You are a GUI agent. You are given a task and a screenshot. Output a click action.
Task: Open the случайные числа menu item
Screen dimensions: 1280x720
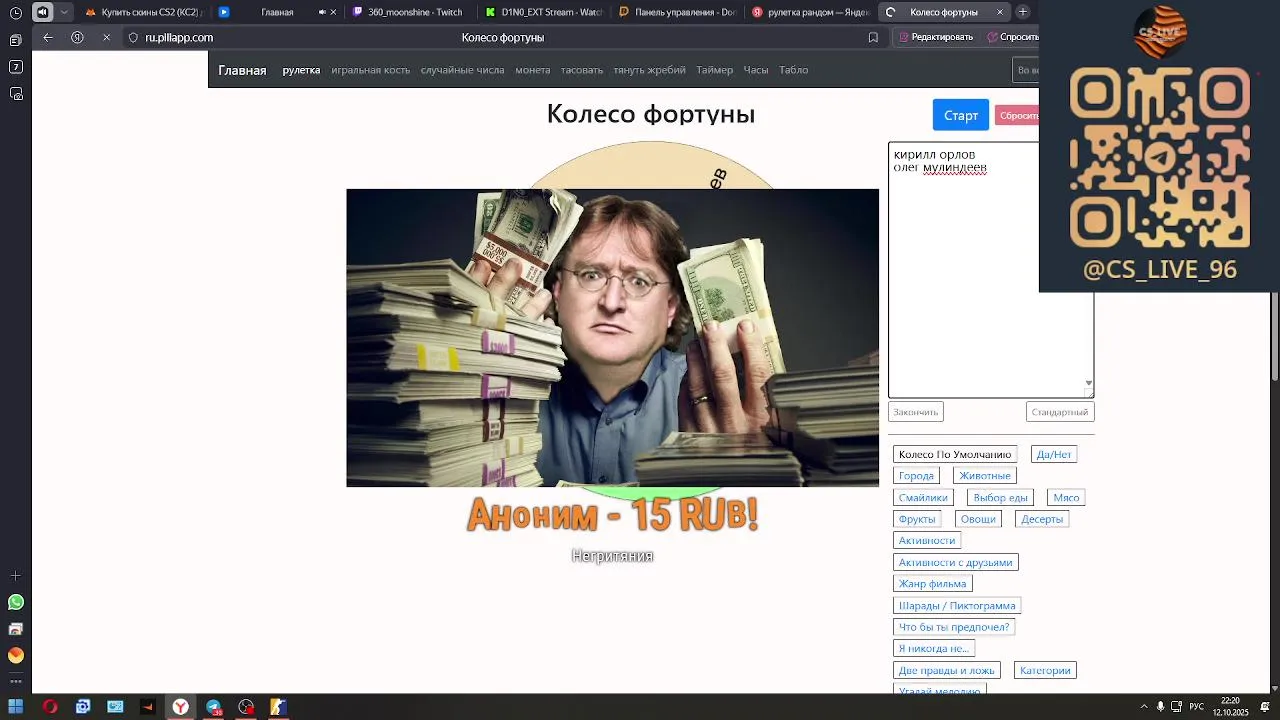click(x=462, y=70)
